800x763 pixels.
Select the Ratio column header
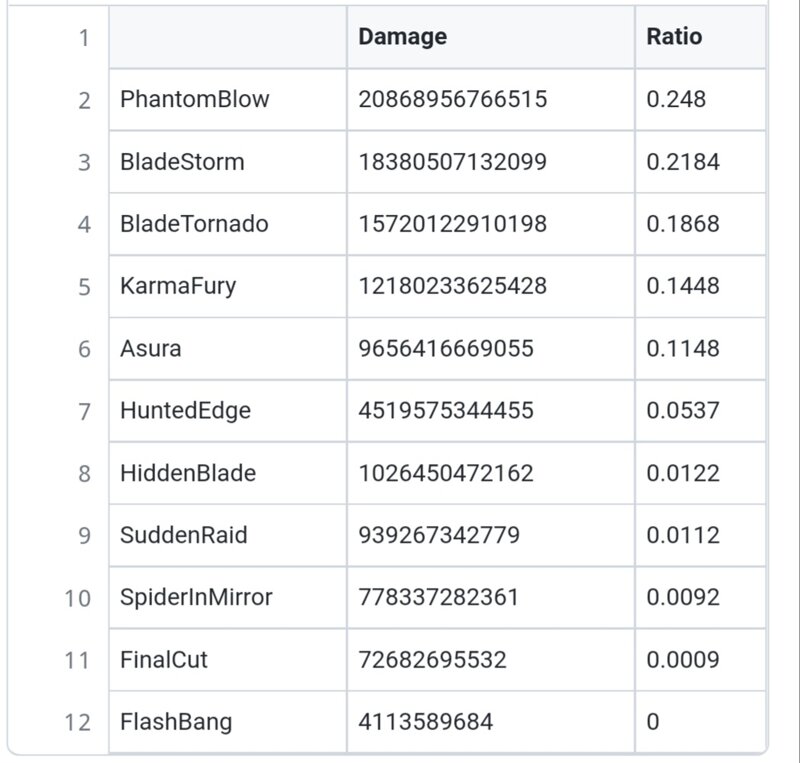(x=701, y=37)
